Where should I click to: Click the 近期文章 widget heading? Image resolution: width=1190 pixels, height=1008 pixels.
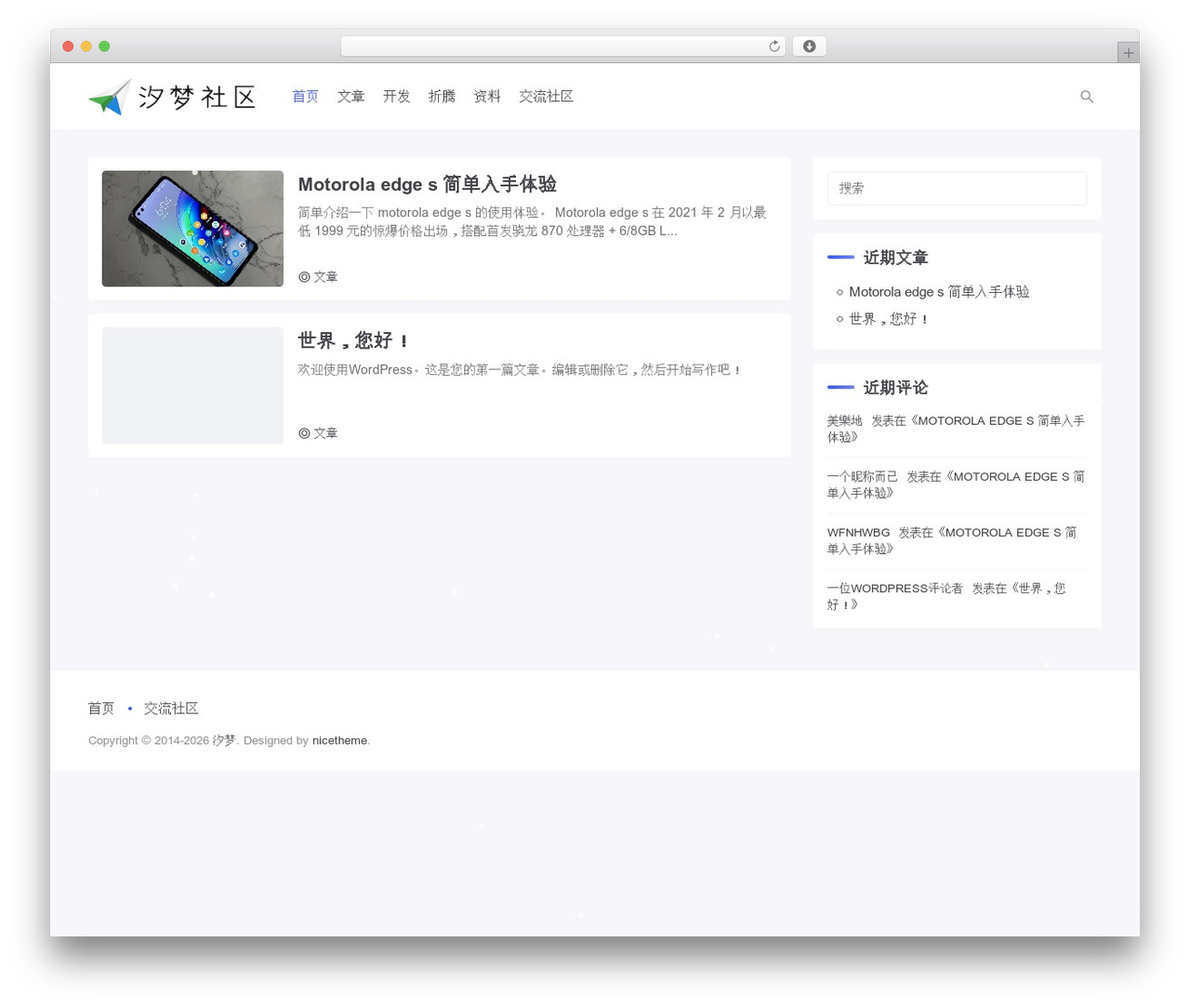point(895,258)
